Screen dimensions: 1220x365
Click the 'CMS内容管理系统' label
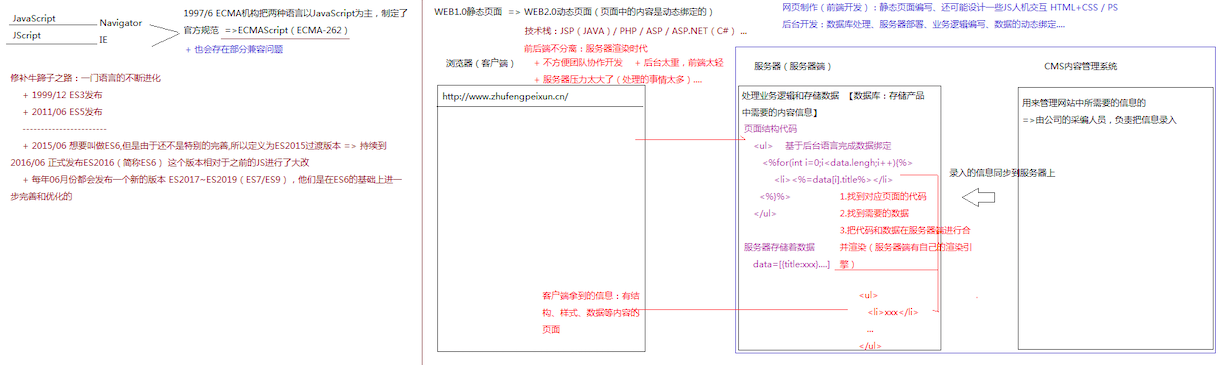pyautogui.click(x=1080, y=66)
